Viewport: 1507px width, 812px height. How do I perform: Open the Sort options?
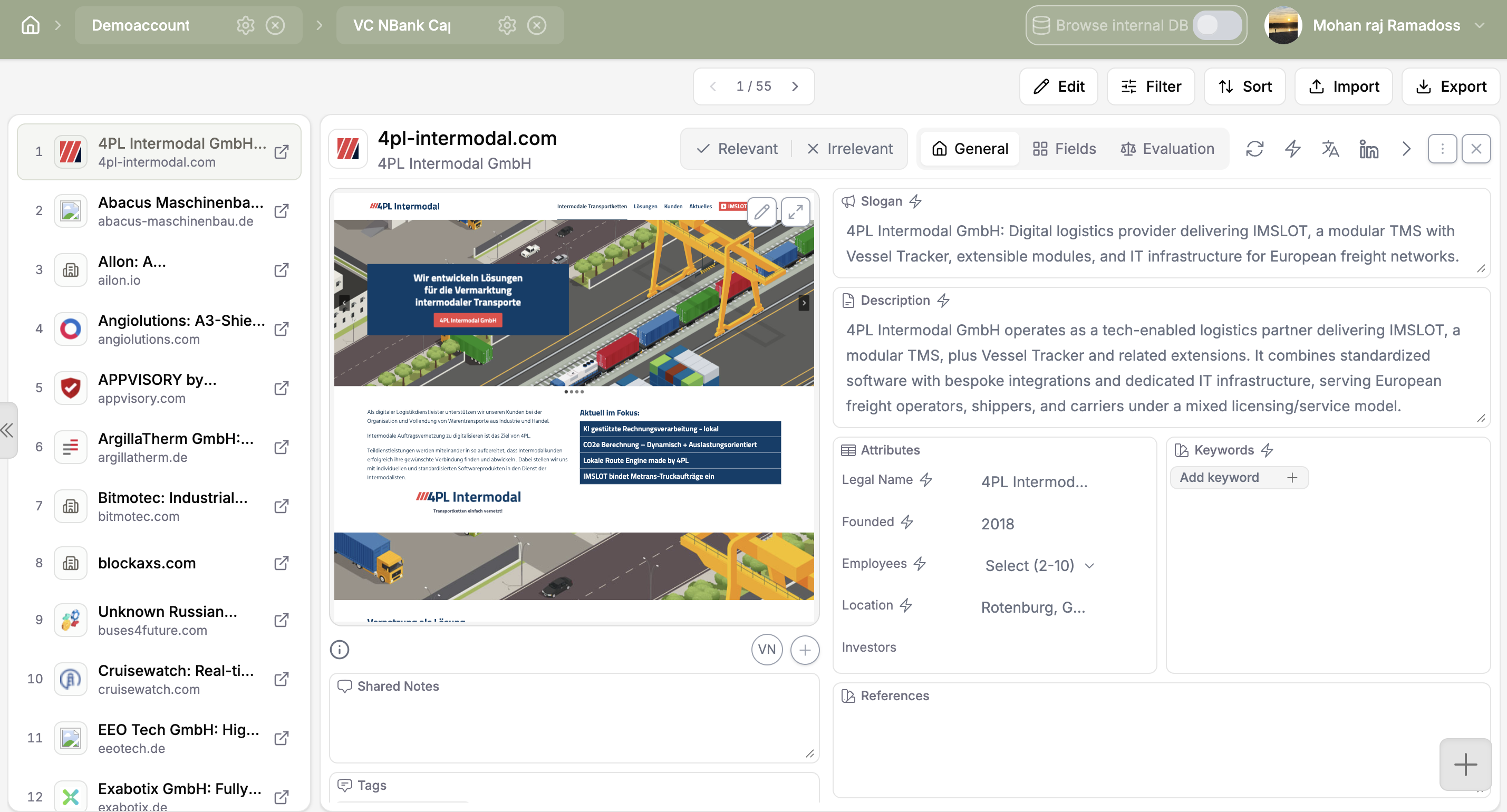coord(1244,86)
